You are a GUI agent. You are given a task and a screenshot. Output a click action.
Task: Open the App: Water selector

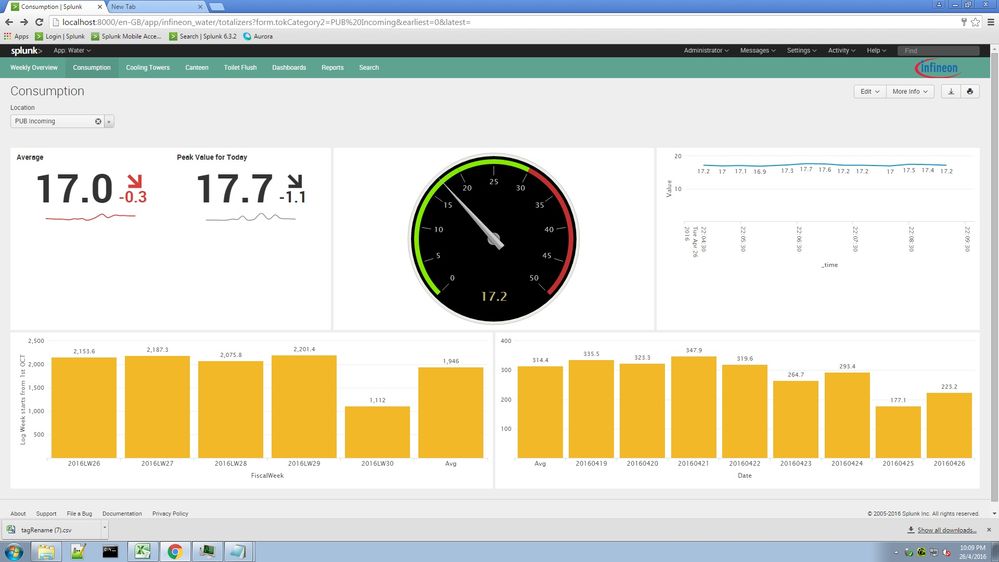point(72,50)
